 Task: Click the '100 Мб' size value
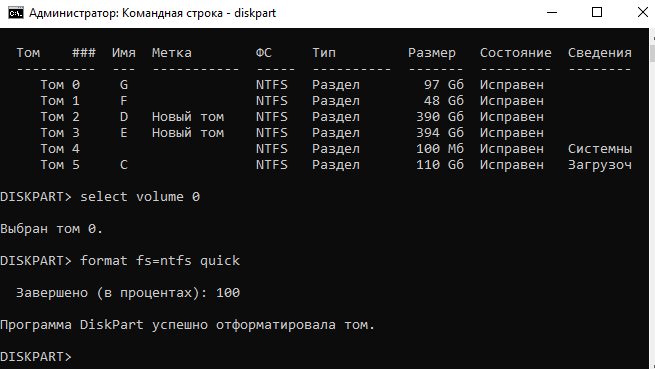tap(440, 149)
